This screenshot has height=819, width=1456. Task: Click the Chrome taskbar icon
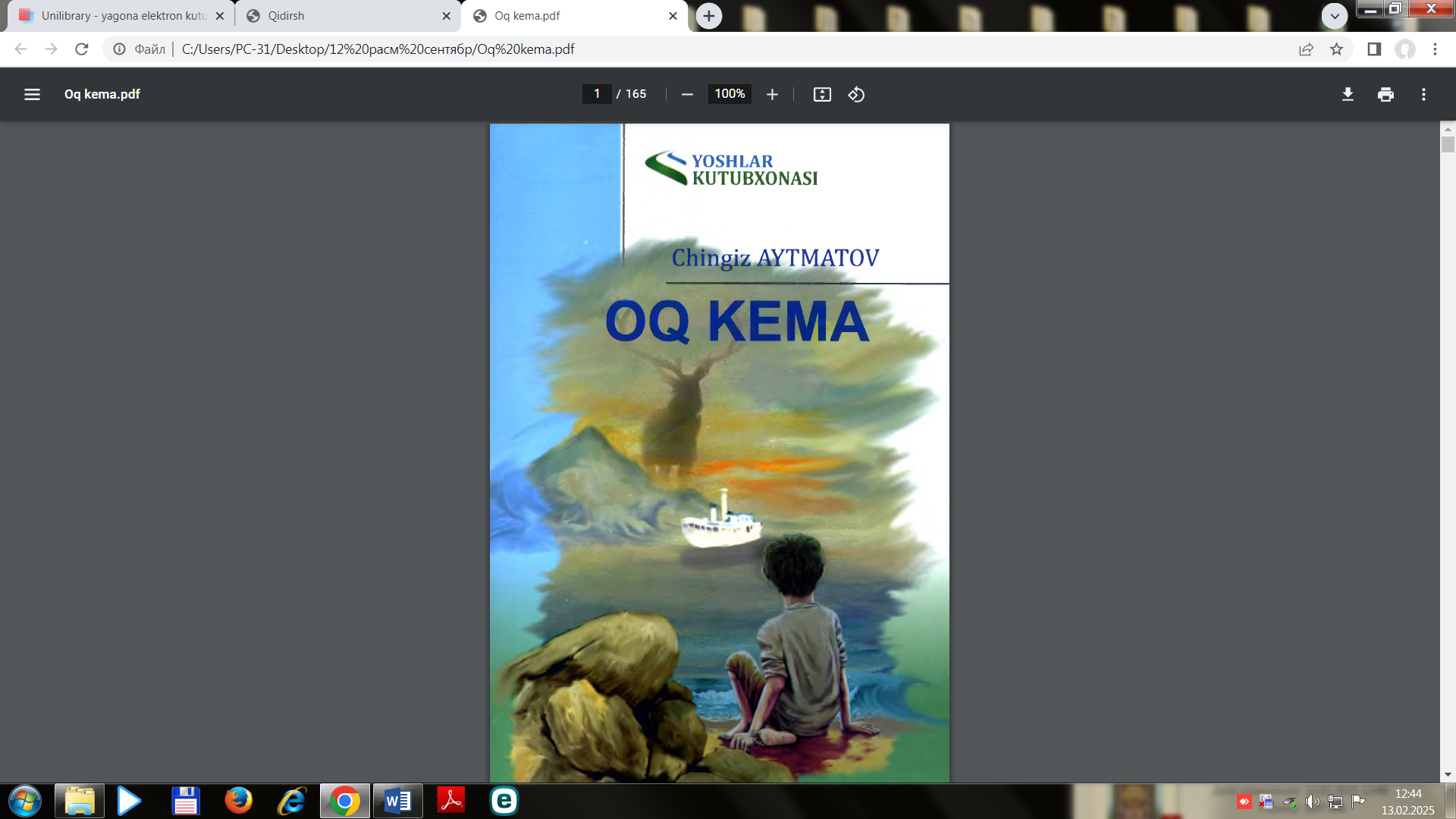(345, 801)
